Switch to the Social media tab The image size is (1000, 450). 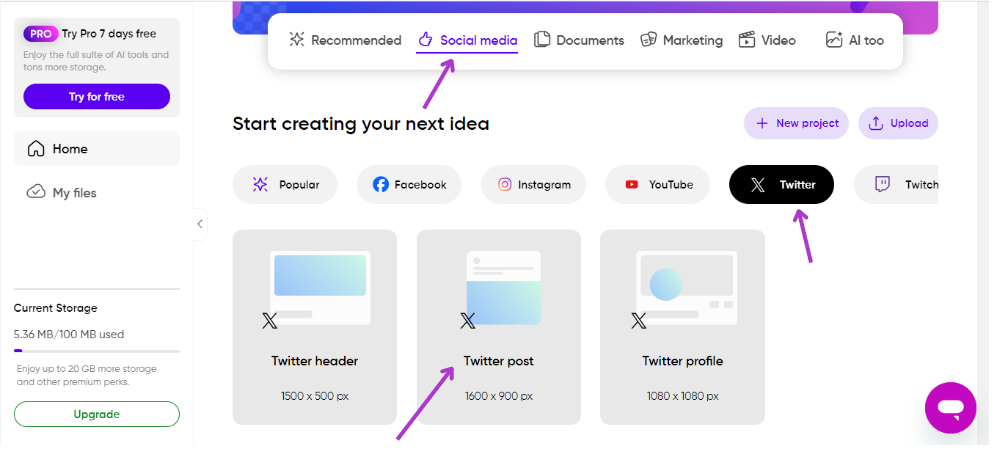click(467, 40)
